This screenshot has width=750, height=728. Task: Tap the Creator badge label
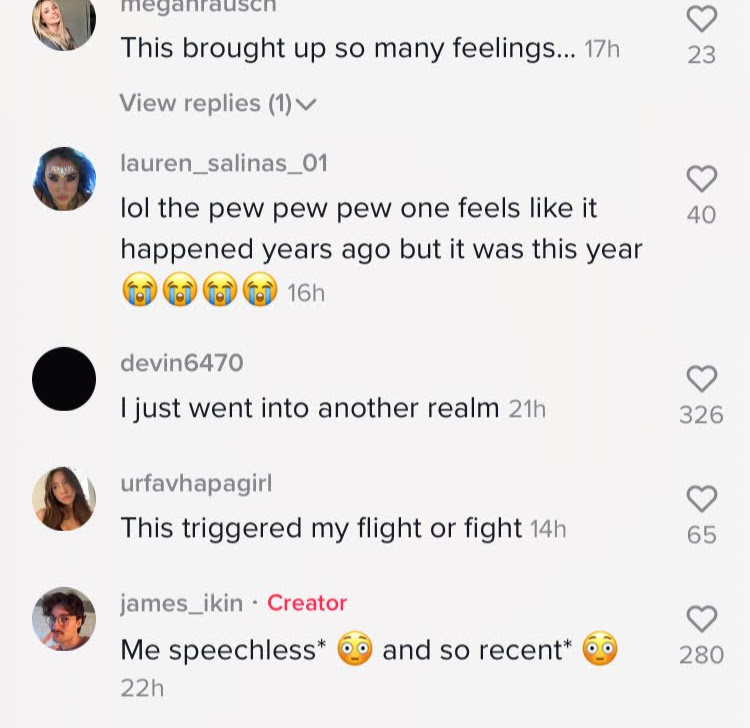(307, 603)
